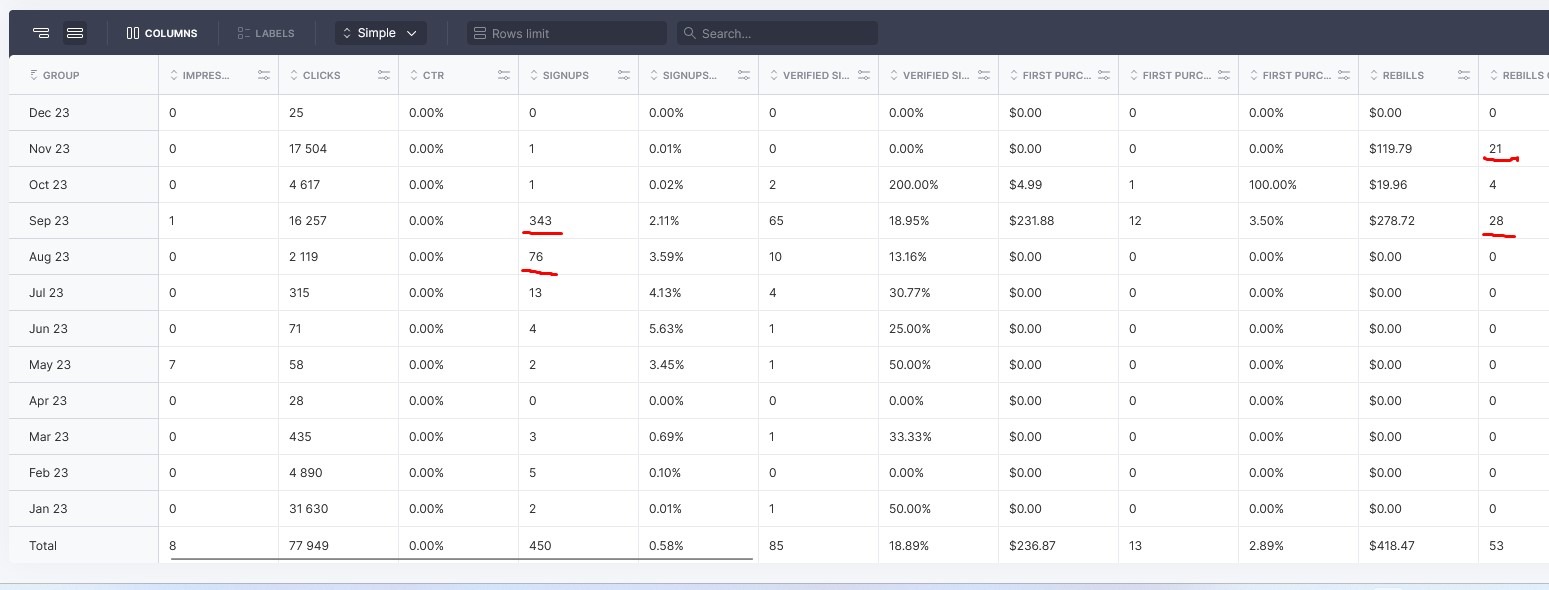This screenshot has height=590, width=1549.
Task: Select the Jul 23 group row
Action: pyautogui.click(x=47, y=293)
